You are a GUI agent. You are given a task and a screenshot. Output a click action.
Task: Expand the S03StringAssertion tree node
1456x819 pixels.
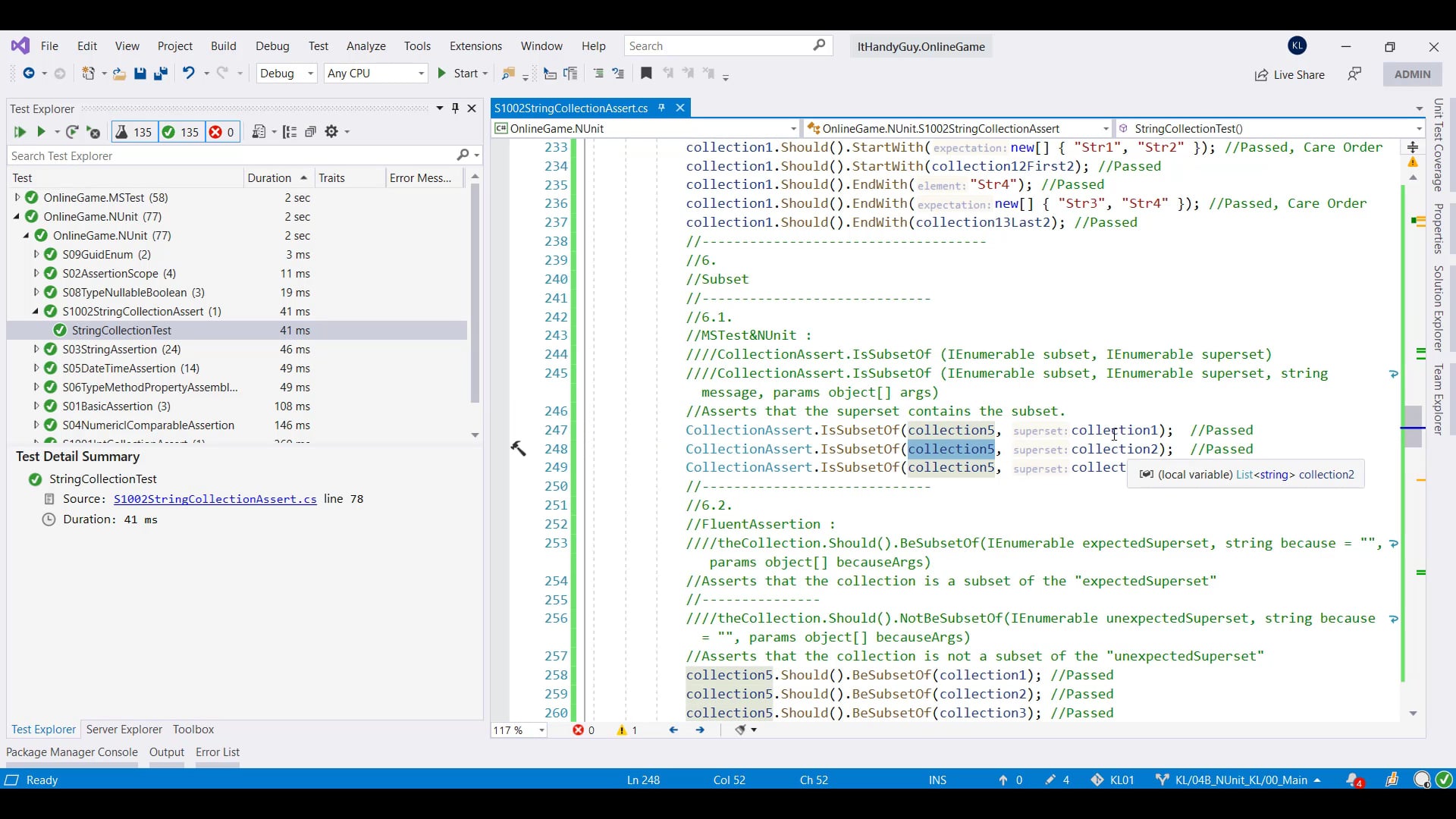click(x=36, y=350)
